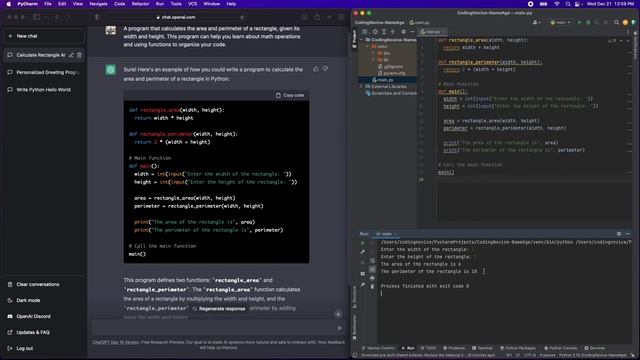Click the Wi-Fi icon in macOS menu bar
This screenshot has height=360, width=640.
(x=557, y=4)
